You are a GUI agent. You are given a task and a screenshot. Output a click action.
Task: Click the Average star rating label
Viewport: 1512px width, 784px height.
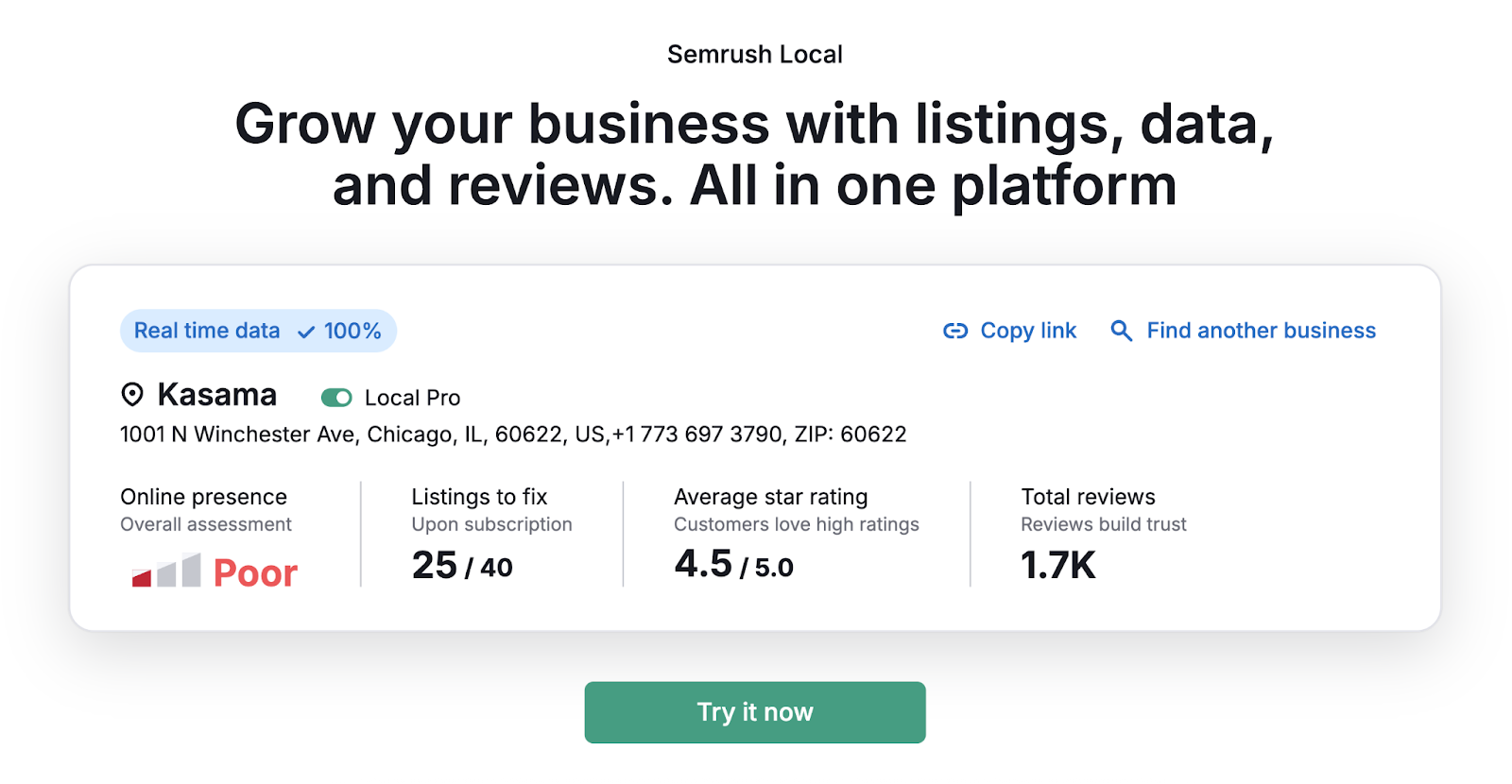coord(770,497)
